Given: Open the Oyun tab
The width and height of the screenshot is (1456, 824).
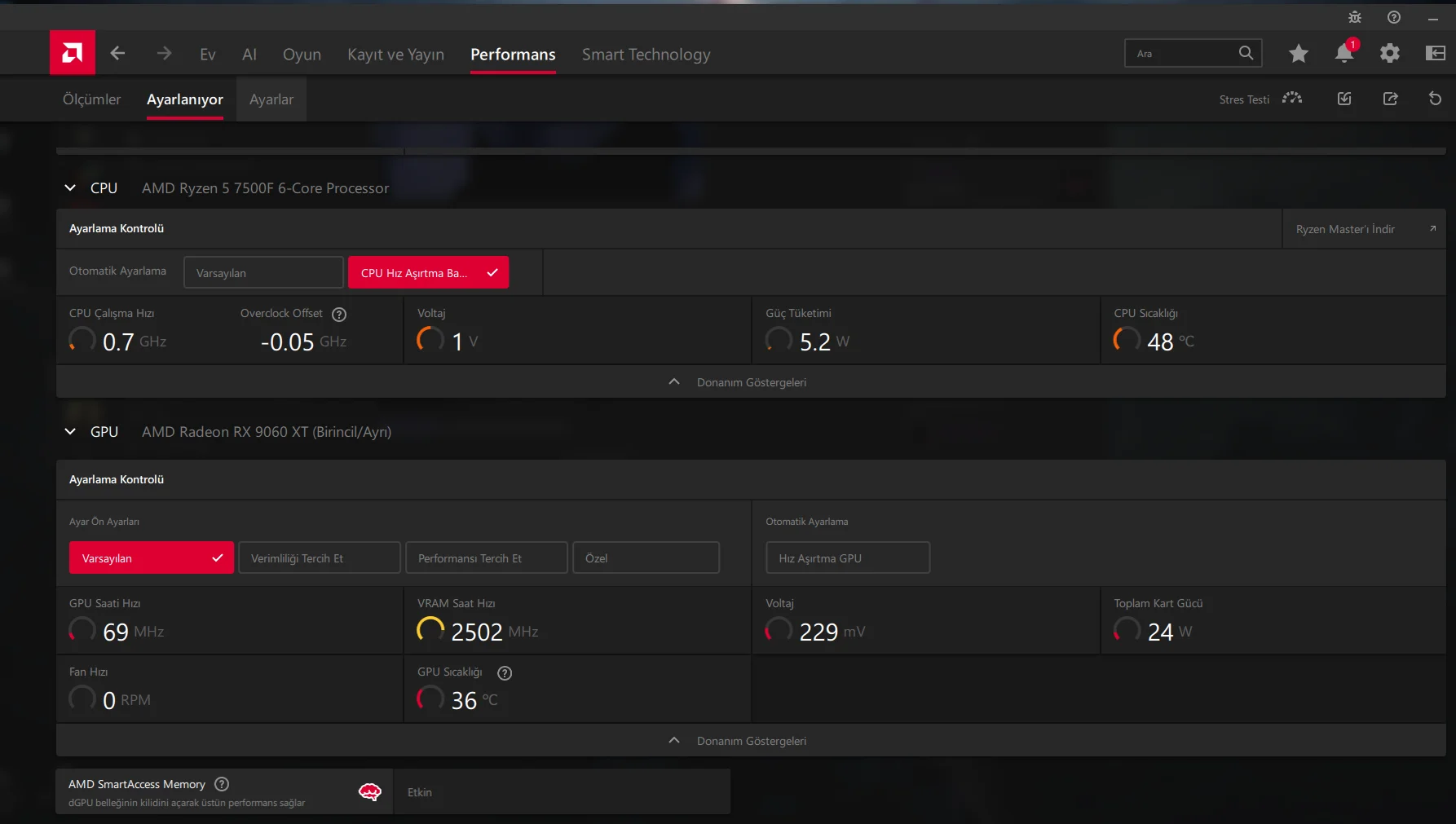Looking at the screenshot, I should click(302, 55).
